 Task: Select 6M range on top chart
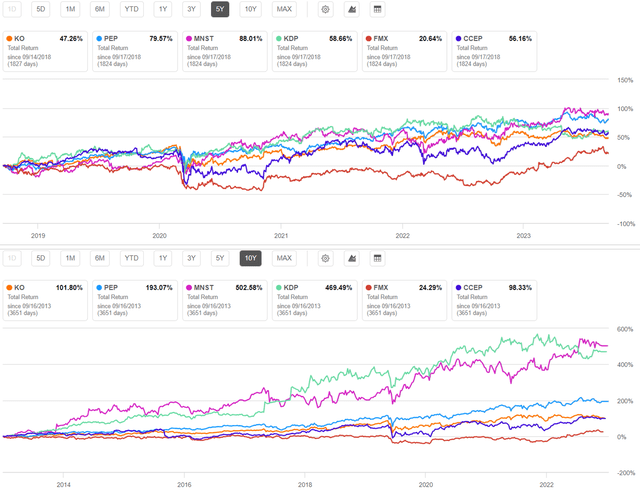[100, 9]
